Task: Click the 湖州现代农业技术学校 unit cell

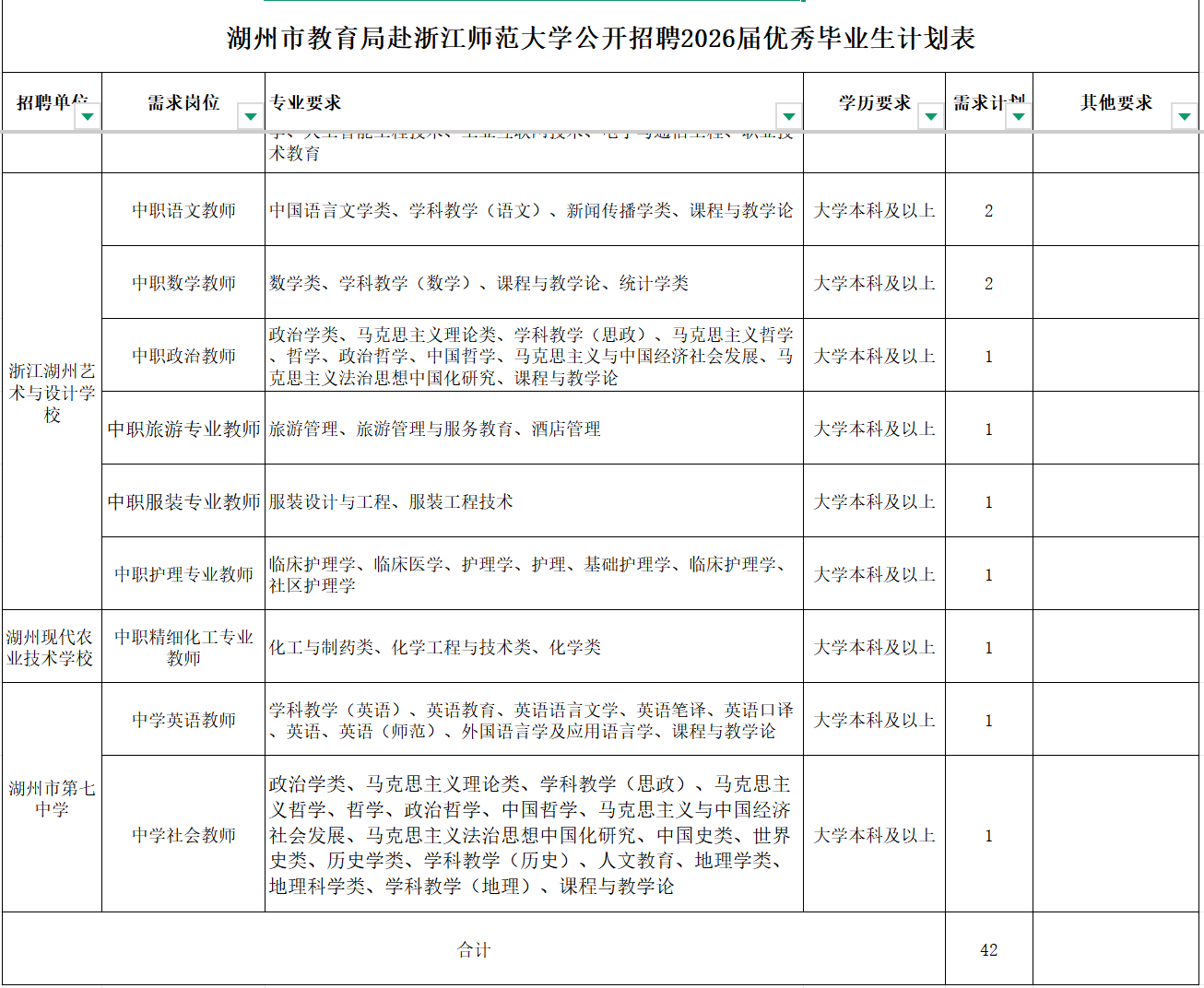Action: (52, 647)
